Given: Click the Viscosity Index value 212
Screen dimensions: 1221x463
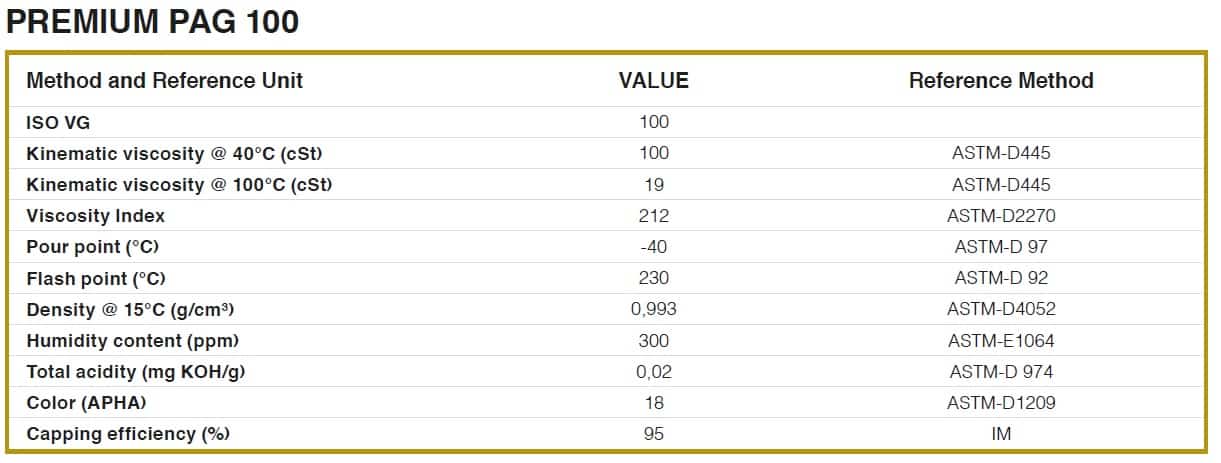Looking at the screenshot, I should [654, 216].
